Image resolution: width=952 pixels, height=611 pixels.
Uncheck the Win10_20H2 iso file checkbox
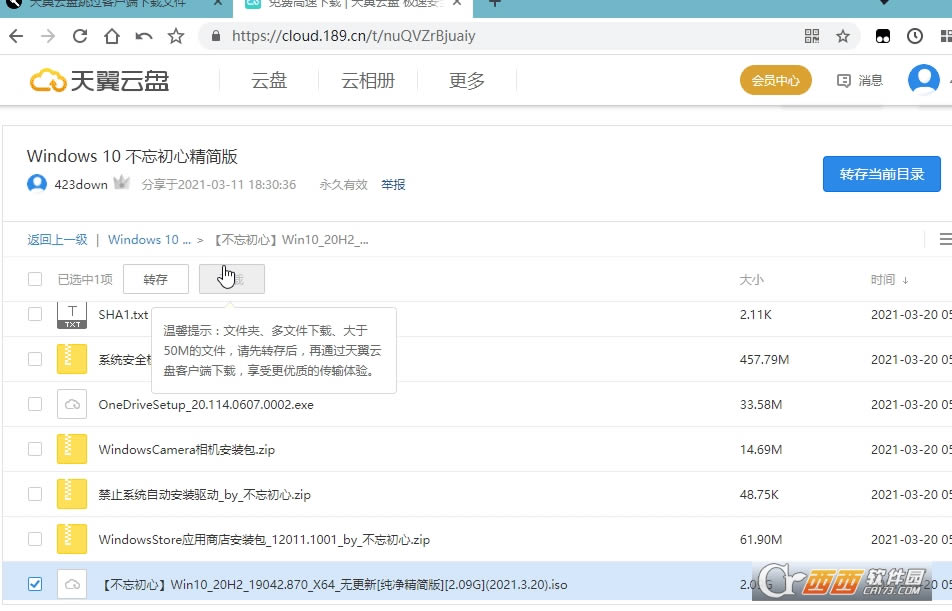[x=35, y=584]
